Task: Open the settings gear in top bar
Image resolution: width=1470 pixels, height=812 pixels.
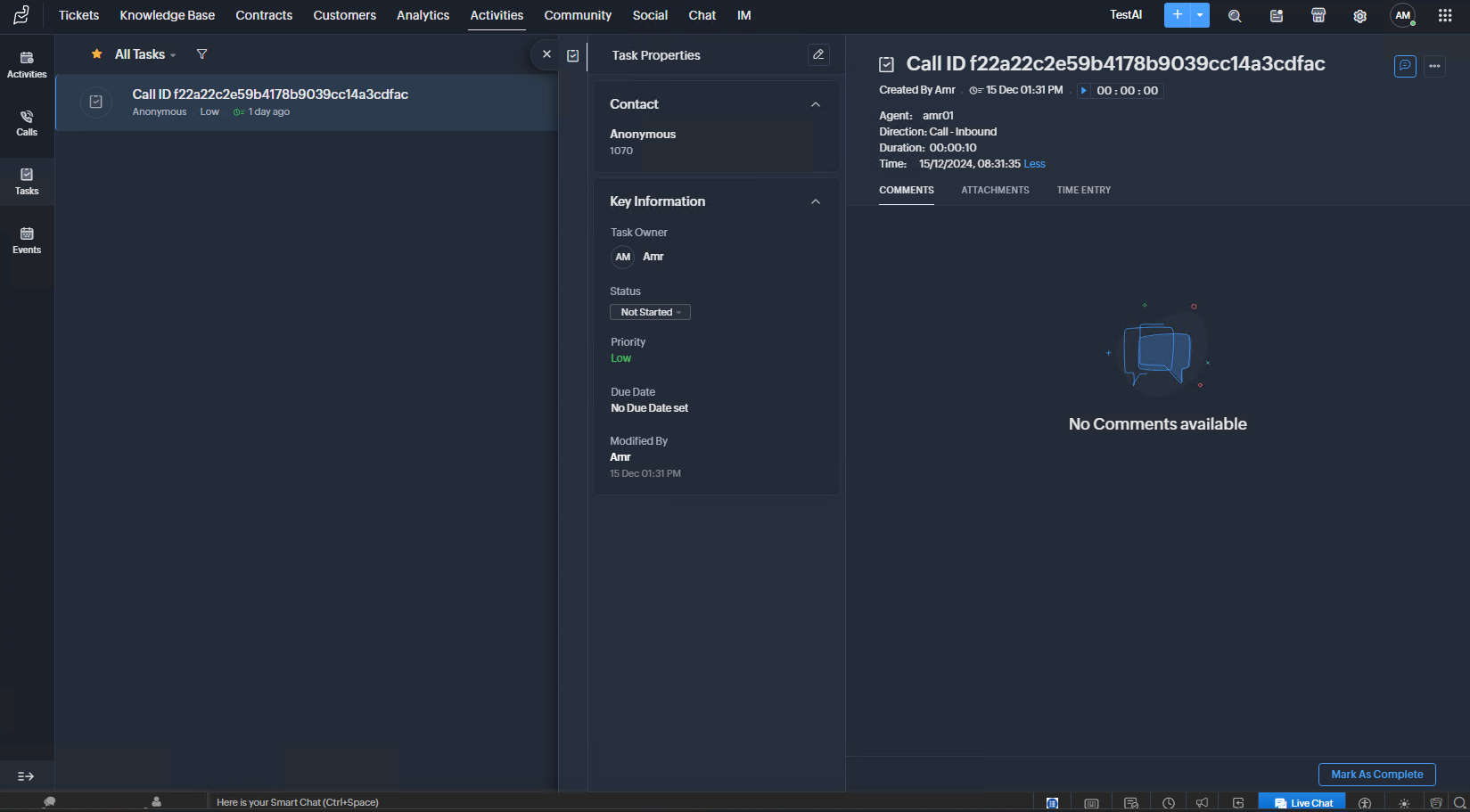Action: pyautogui.click(x=1359, y=16)
